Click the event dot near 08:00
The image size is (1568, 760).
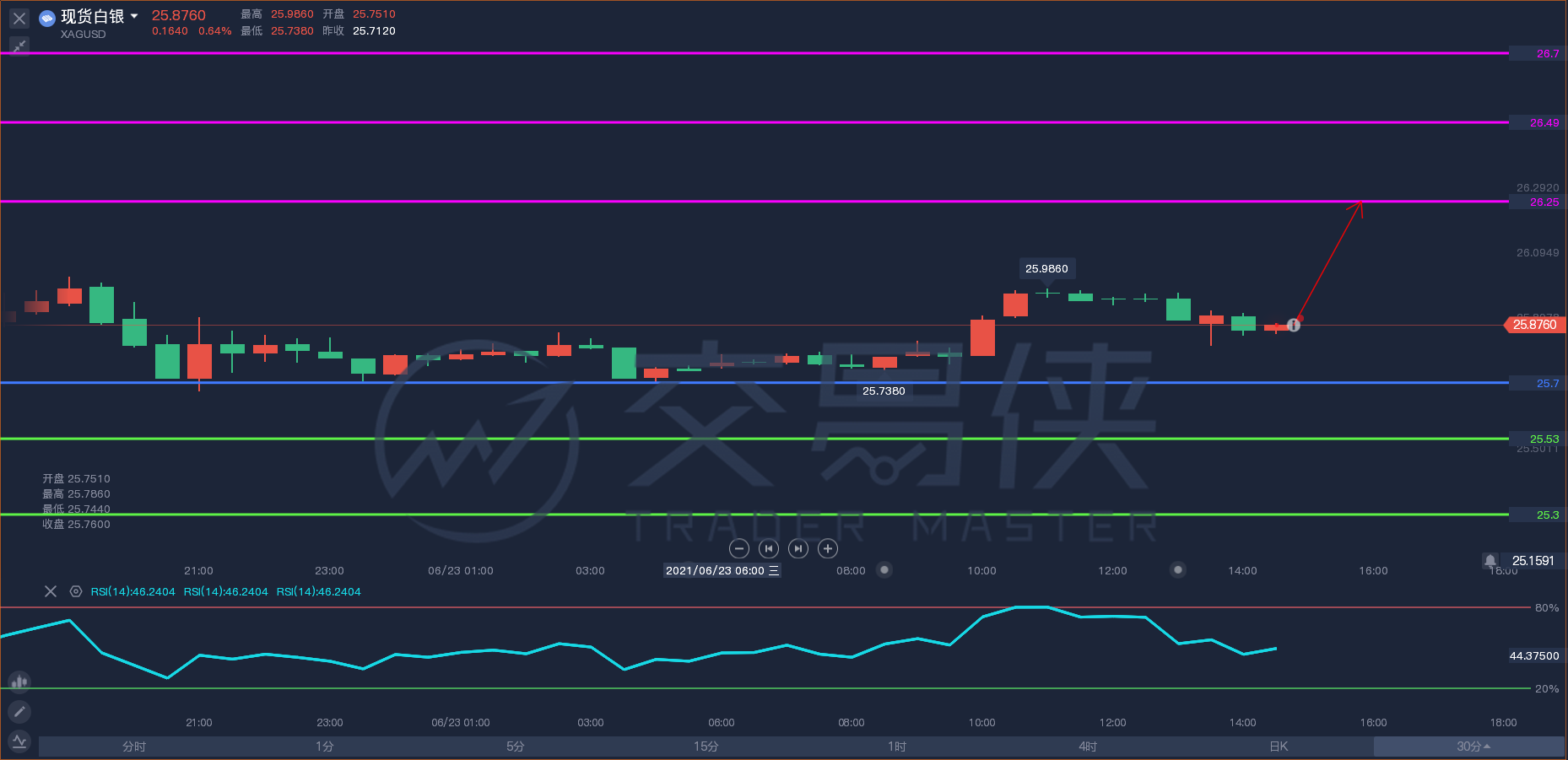pos(884,569)
